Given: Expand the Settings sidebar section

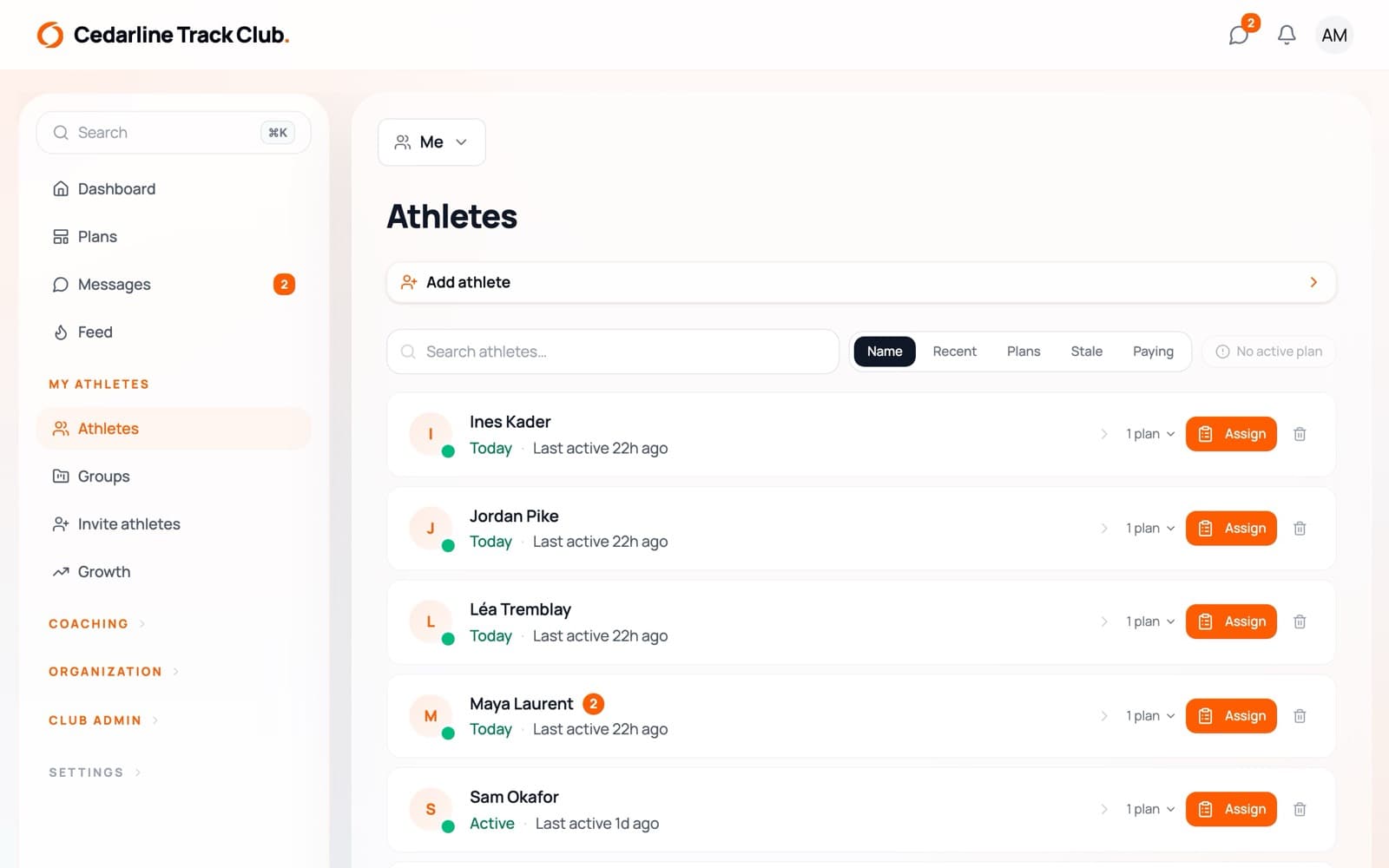Looking at the screenshot, I should point(95,773).
